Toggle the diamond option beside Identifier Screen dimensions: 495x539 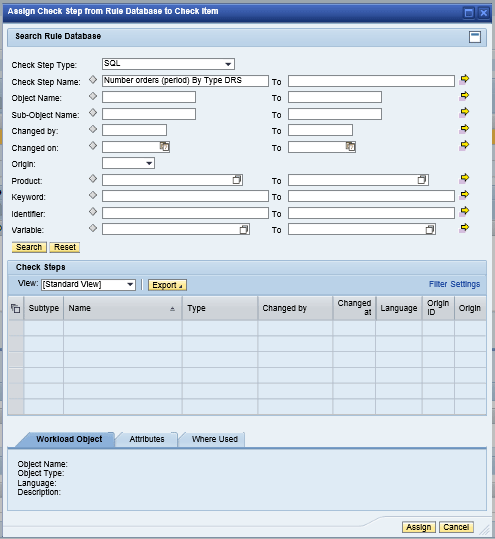tap(93, 211)
